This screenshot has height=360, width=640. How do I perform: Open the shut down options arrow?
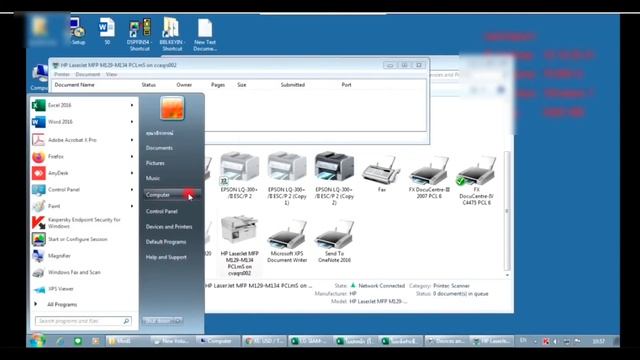[x=178, y=321]
